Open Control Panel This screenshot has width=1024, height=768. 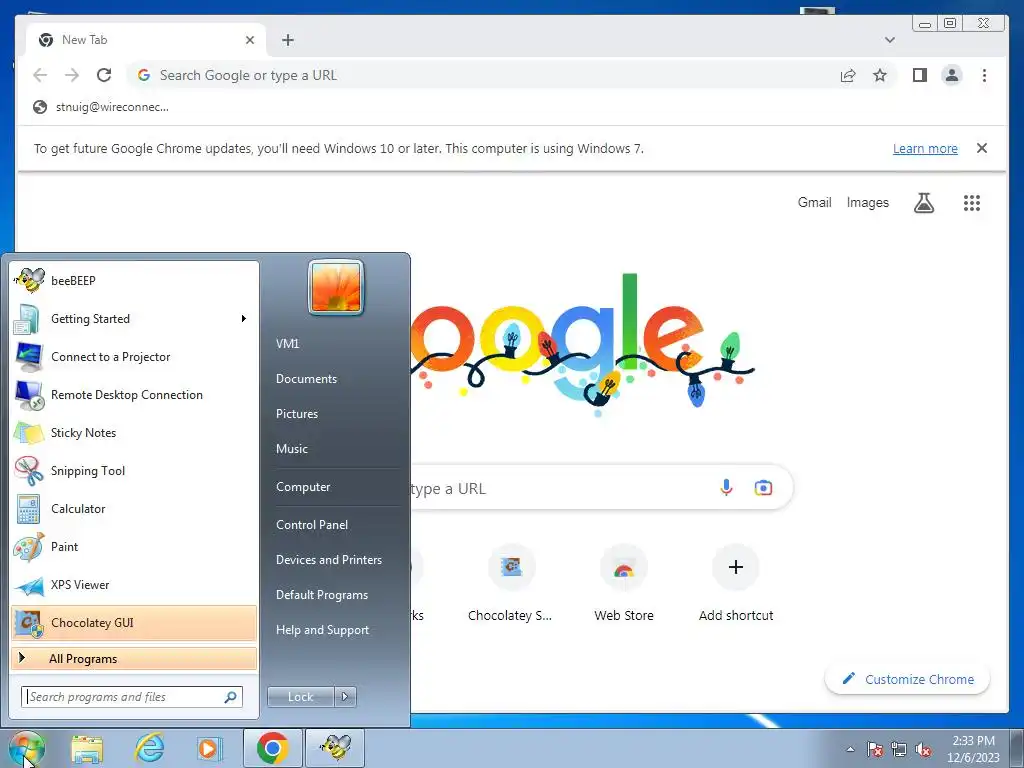pyautogui.click(x=312, y=525)
